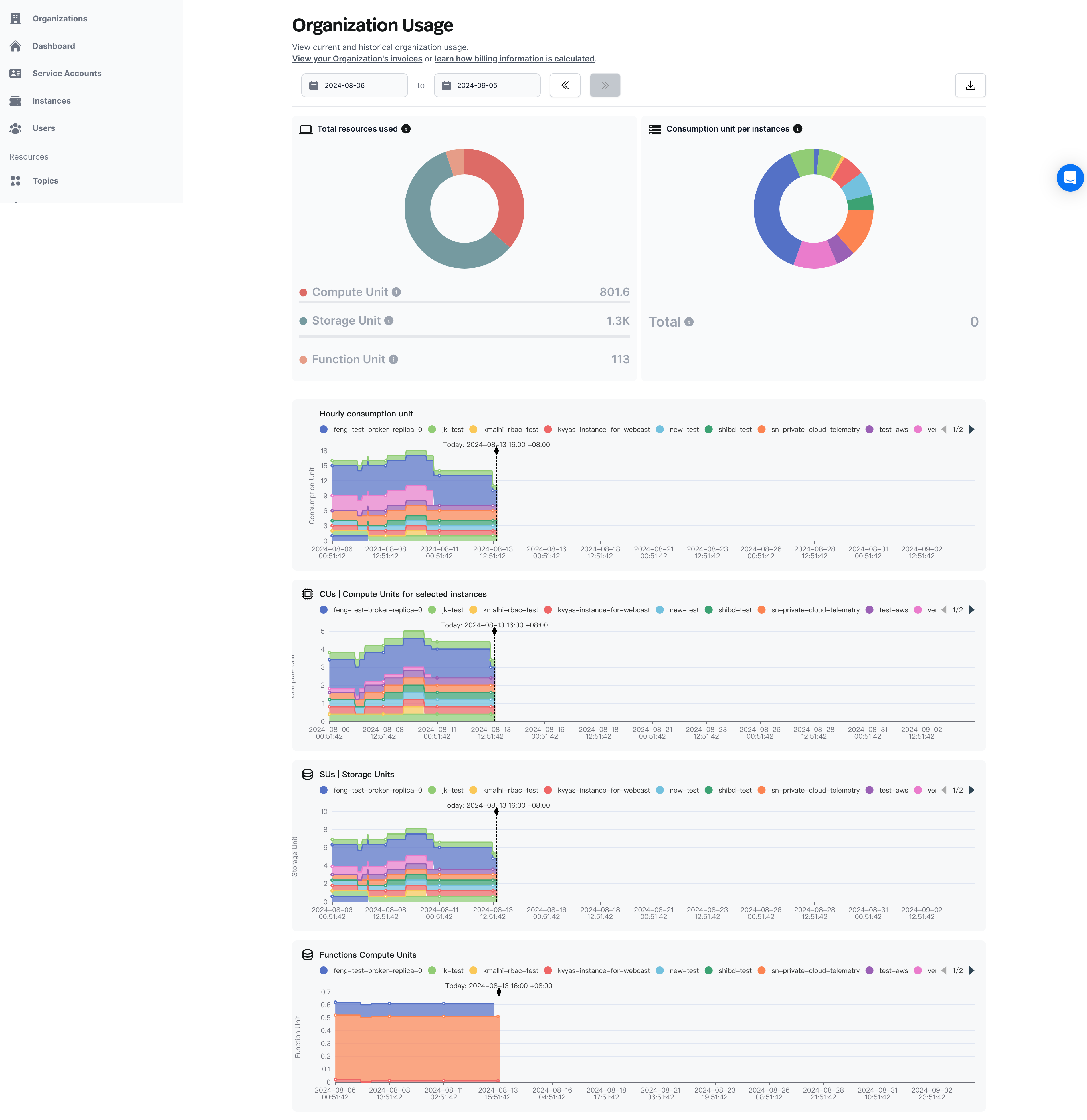This screenshot has height=1120, width=1087.
Task: Click info icon beside Total resources used
Action: click(x=406, y=129)
